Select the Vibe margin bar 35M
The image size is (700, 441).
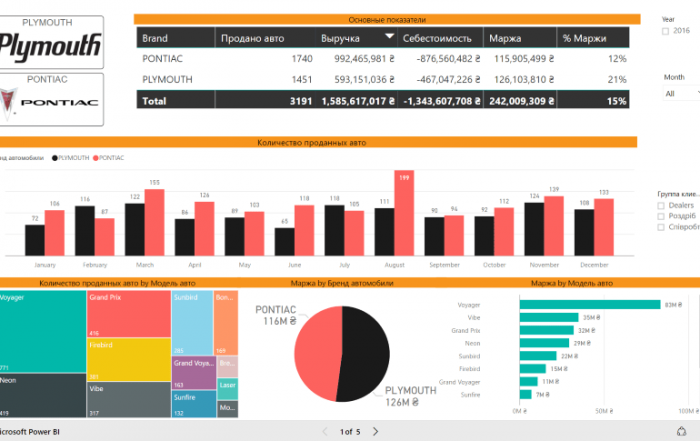549,317
